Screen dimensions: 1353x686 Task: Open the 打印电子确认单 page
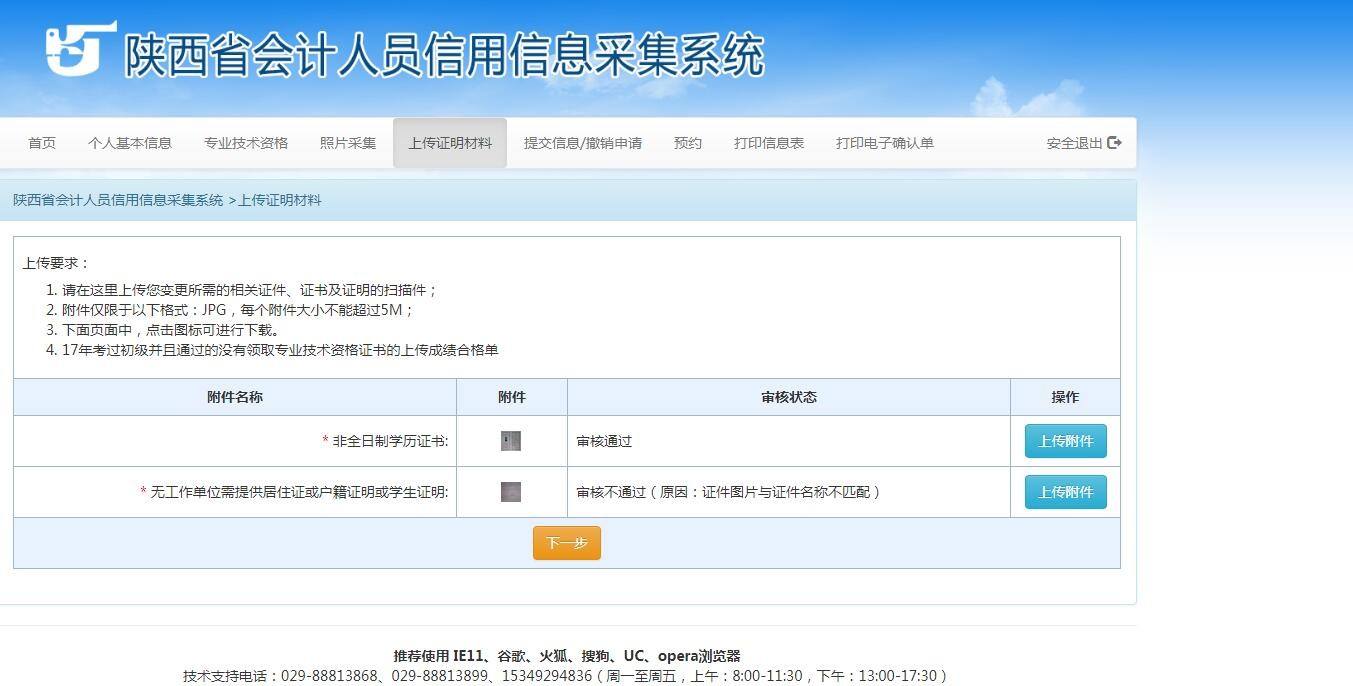[884, 142]
